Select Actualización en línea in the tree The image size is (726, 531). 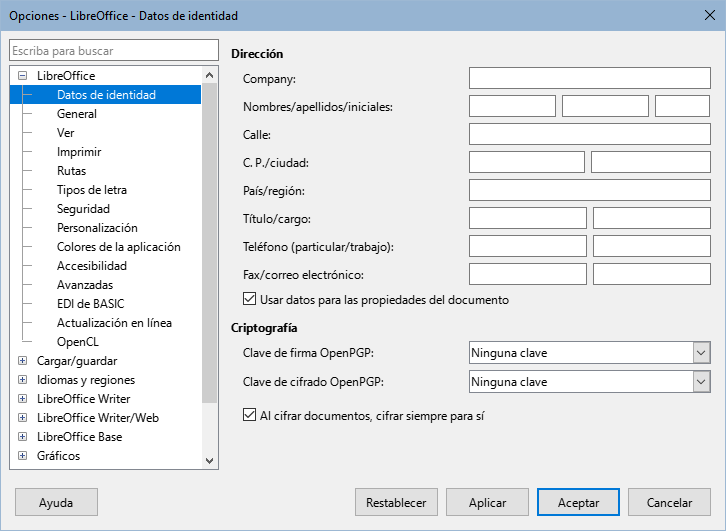pyautogui.click(x=114, y=322)
